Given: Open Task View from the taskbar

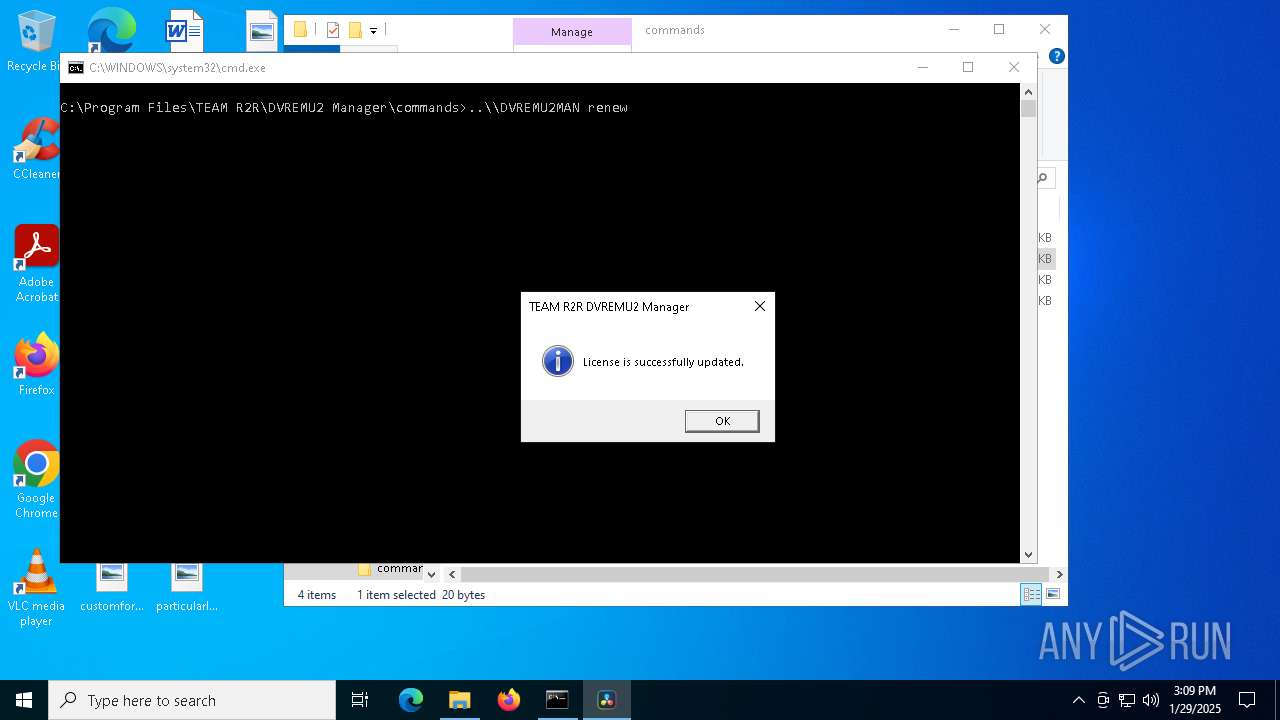Looking at the screenshot, I should coord(360,700).
